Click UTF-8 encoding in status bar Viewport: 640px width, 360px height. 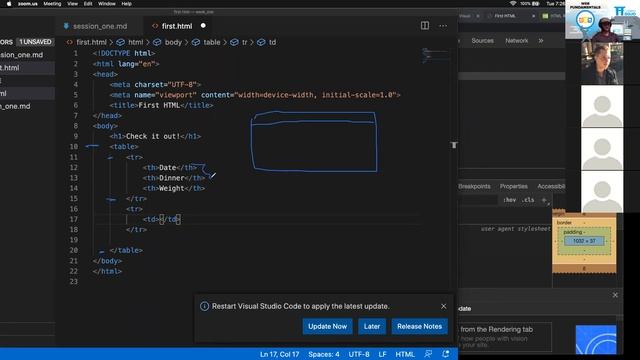tap(359, 354)
